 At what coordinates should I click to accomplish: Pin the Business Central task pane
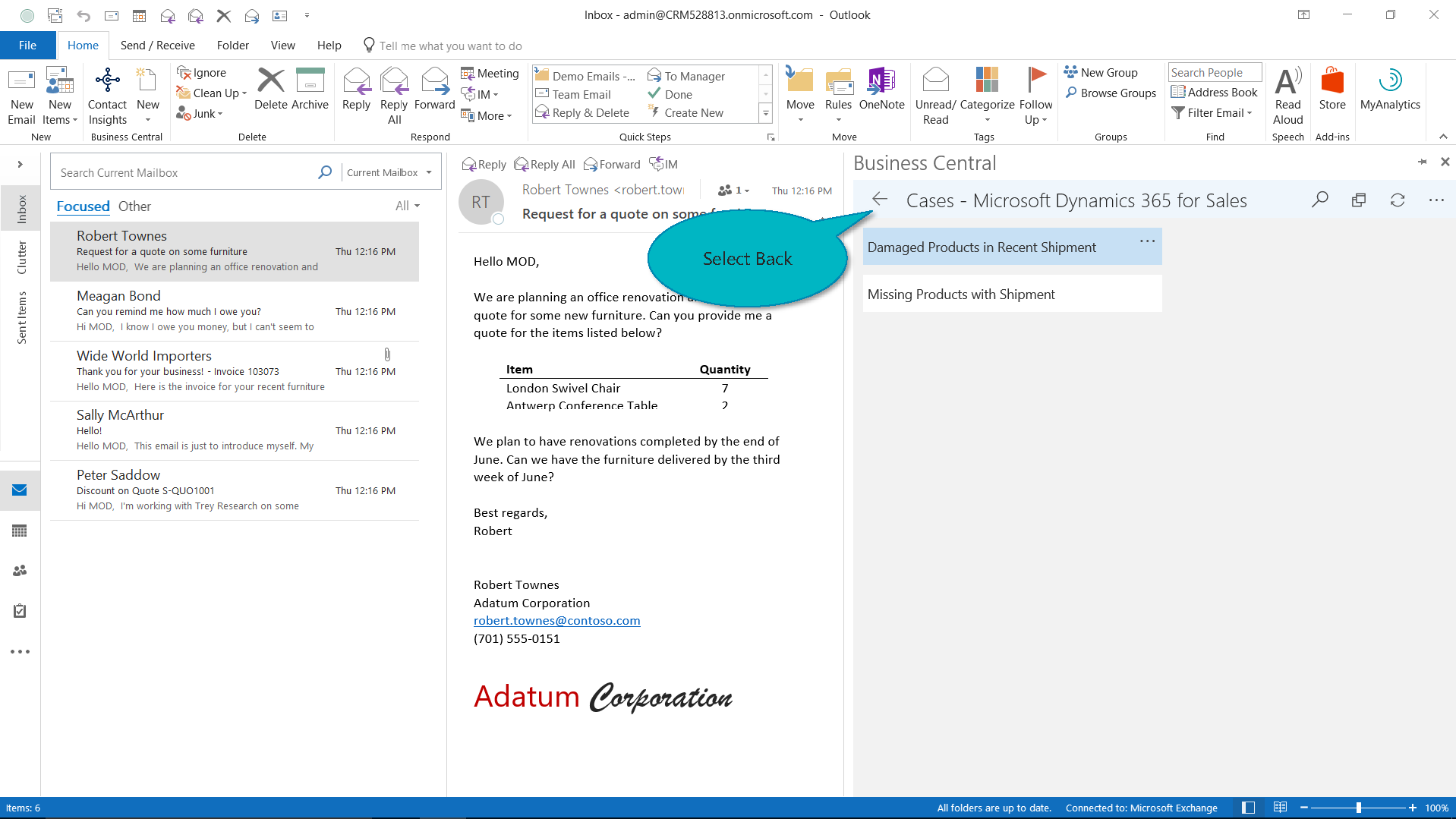coord(1422,162)
